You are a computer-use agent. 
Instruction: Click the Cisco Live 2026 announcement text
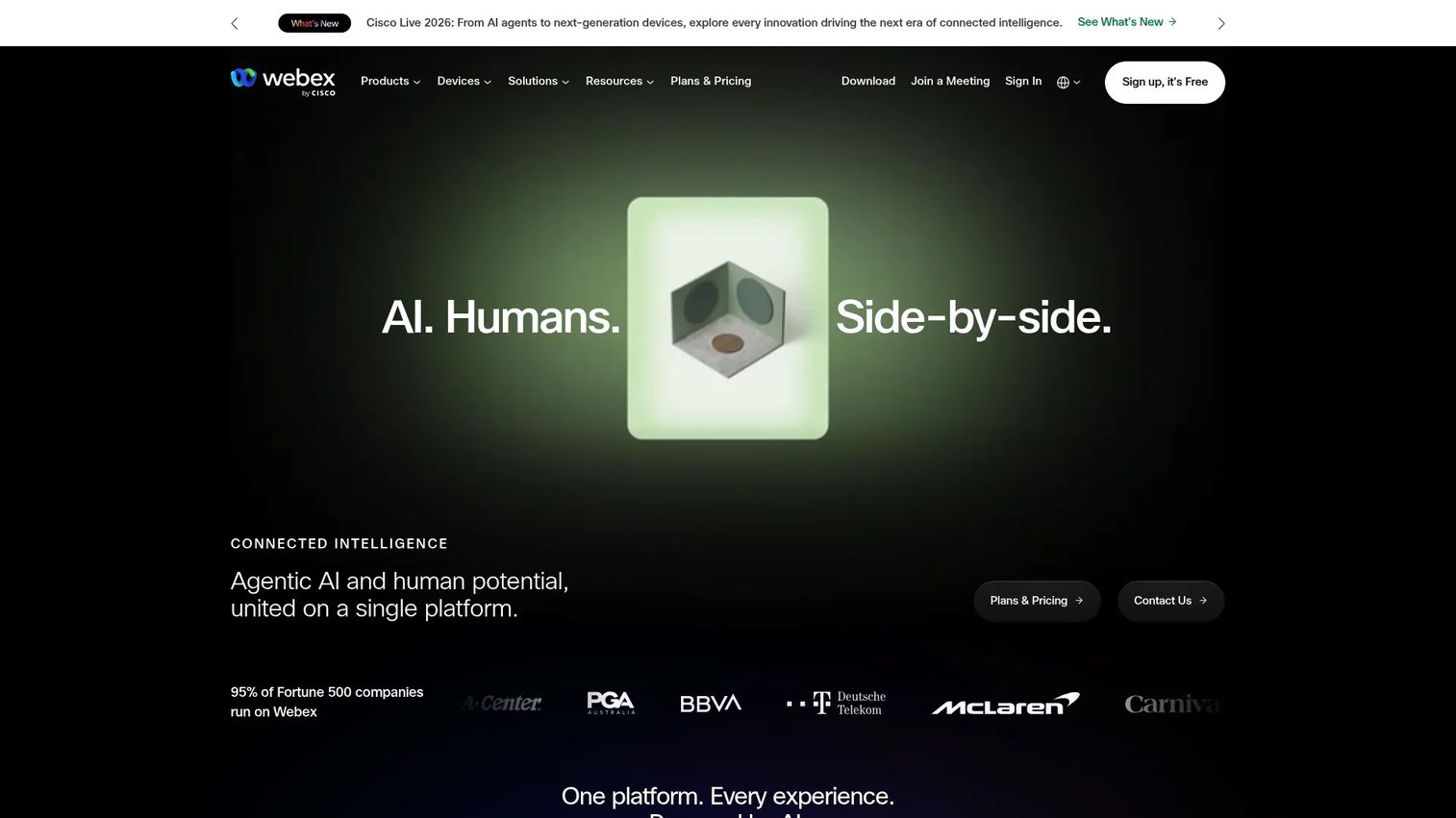715,23
